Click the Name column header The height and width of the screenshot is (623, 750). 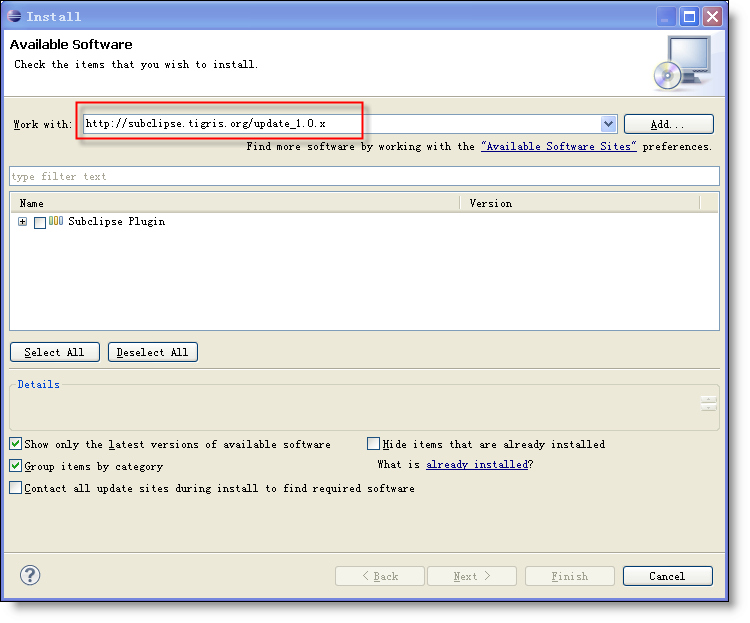pos(238,203)
